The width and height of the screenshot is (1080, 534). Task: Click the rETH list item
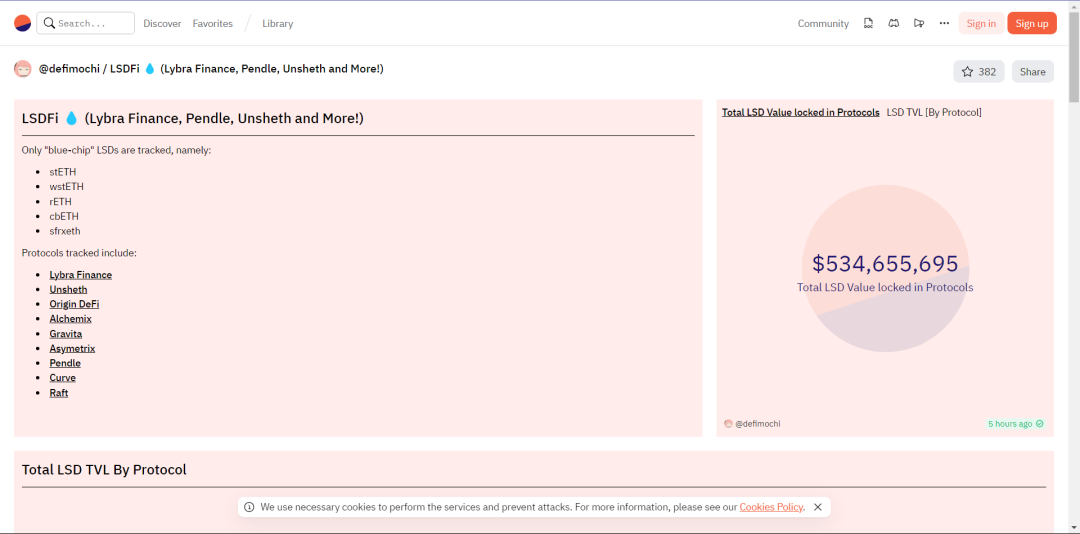61,201
